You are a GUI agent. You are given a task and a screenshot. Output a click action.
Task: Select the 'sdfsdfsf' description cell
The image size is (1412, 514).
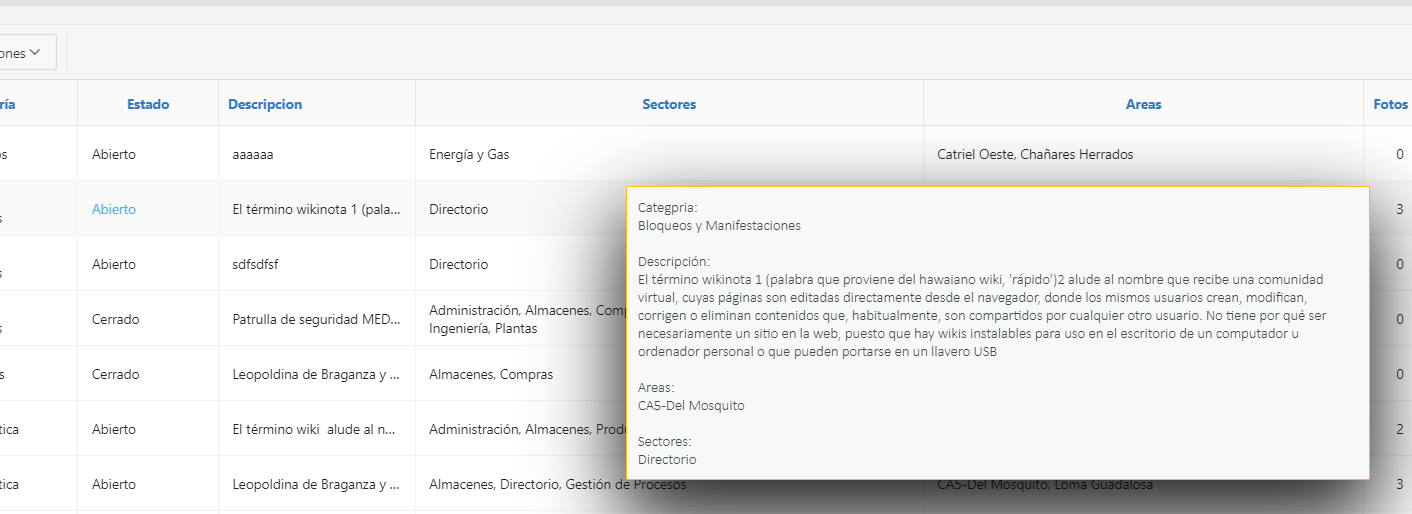[260, 264]
